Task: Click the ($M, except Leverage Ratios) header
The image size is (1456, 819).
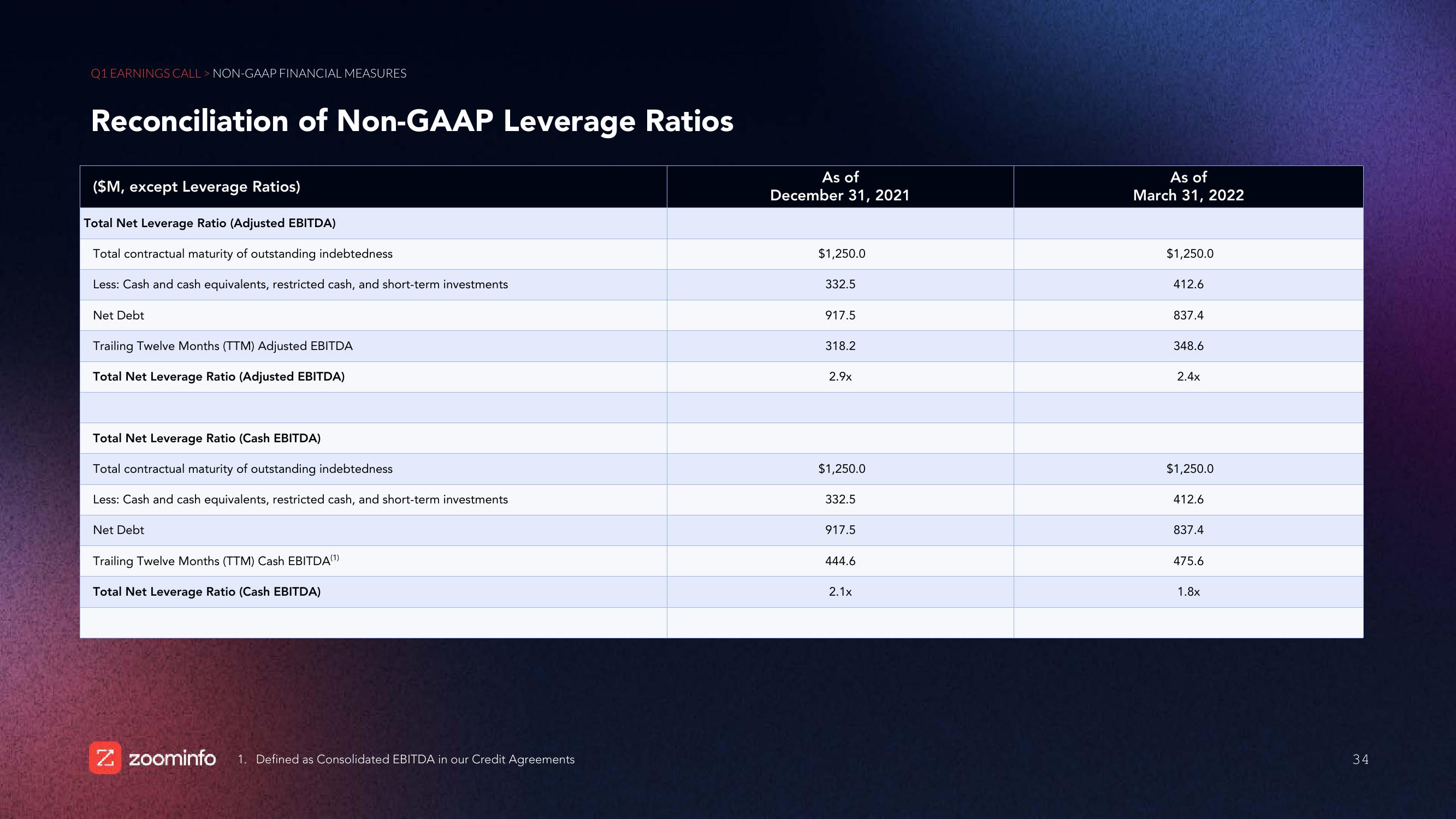Action: [197, 187]
